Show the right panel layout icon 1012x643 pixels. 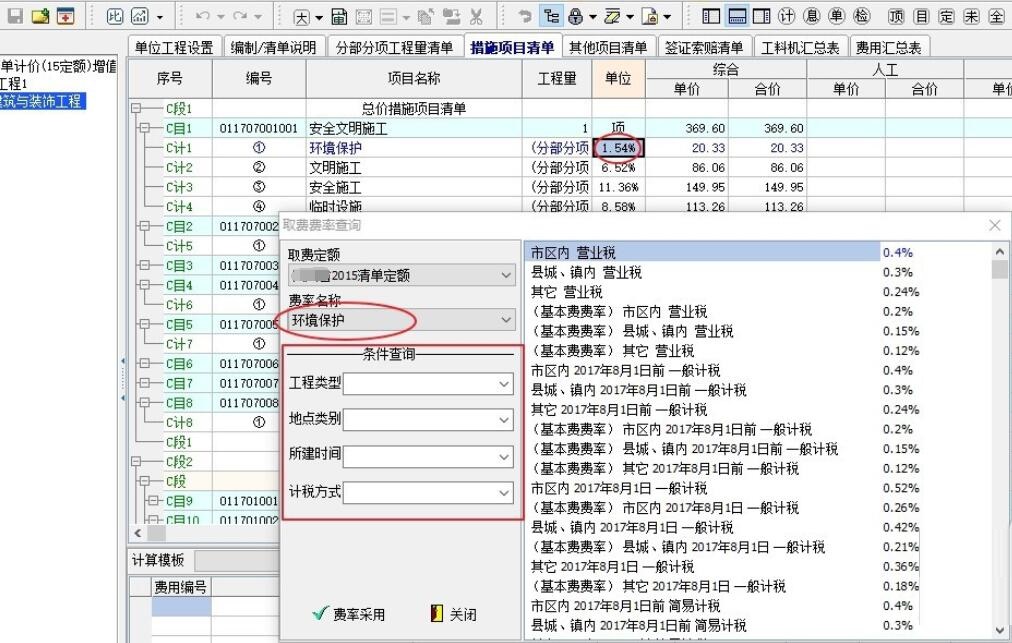click(762, 16)
